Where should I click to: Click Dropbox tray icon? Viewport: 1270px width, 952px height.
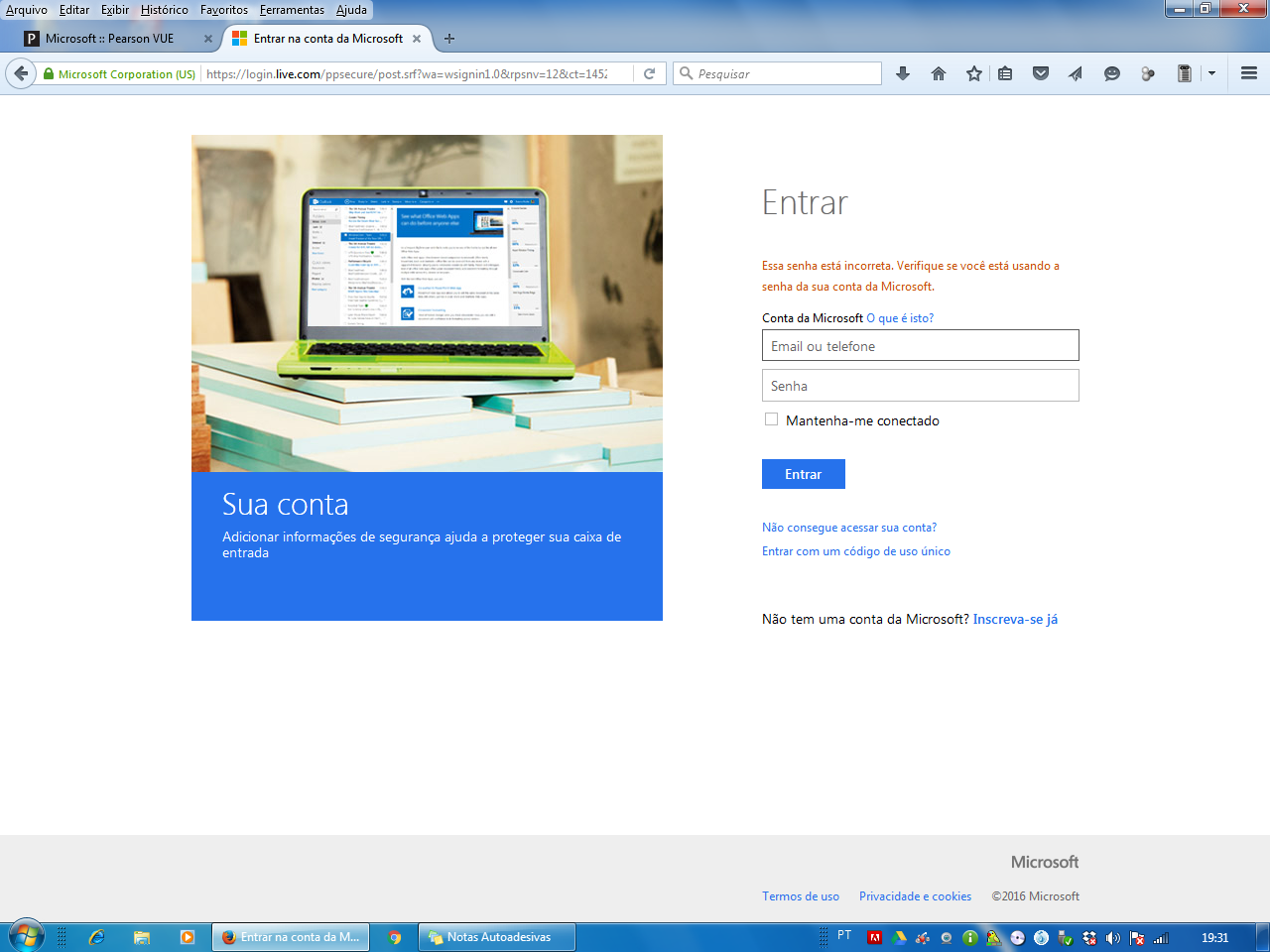1089,937
